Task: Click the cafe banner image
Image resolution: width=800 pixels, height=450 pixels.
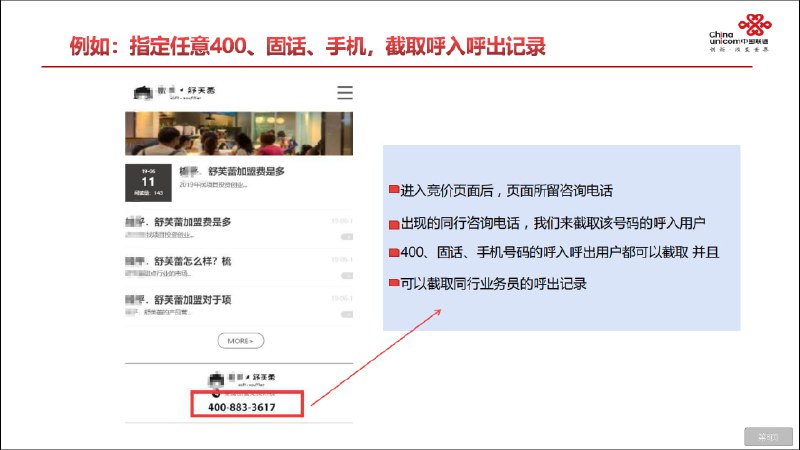Action: [240, 133]
